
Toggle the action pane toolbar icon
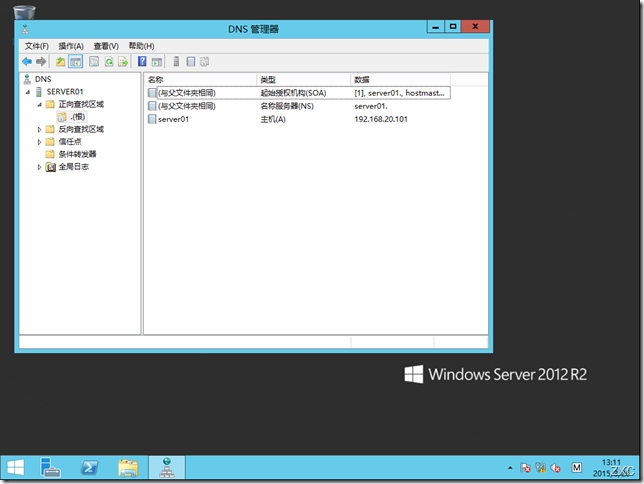click(x=156, y=62)
